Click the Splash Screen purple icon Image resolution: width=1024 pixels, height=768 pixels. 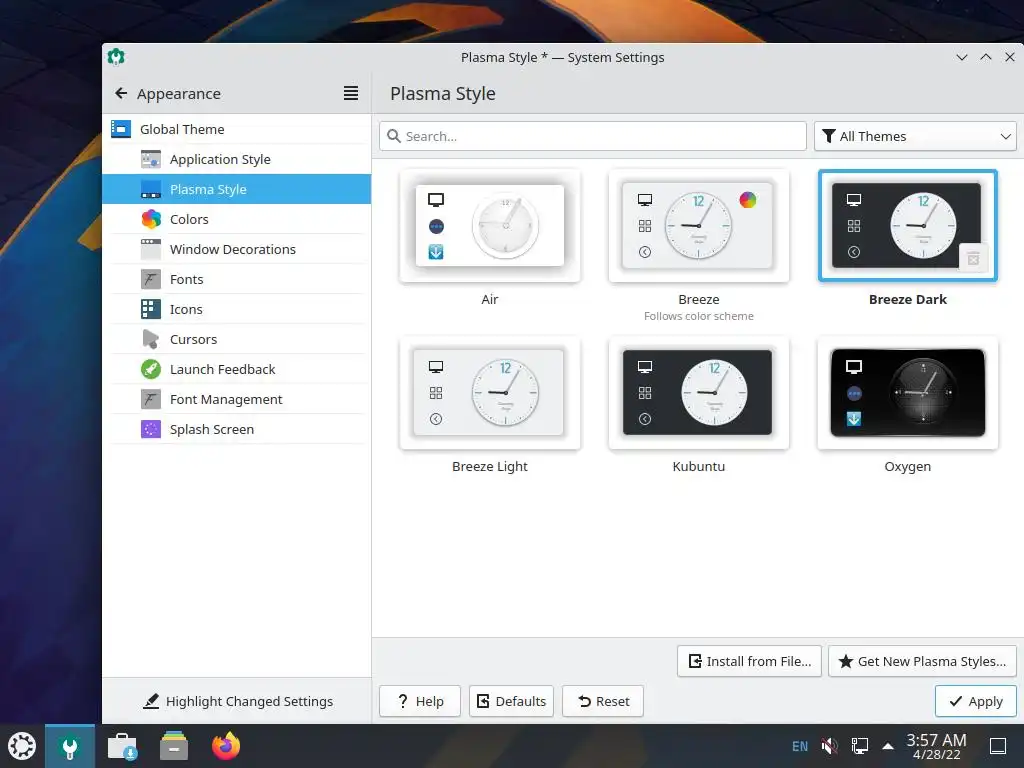pos(151,430)
